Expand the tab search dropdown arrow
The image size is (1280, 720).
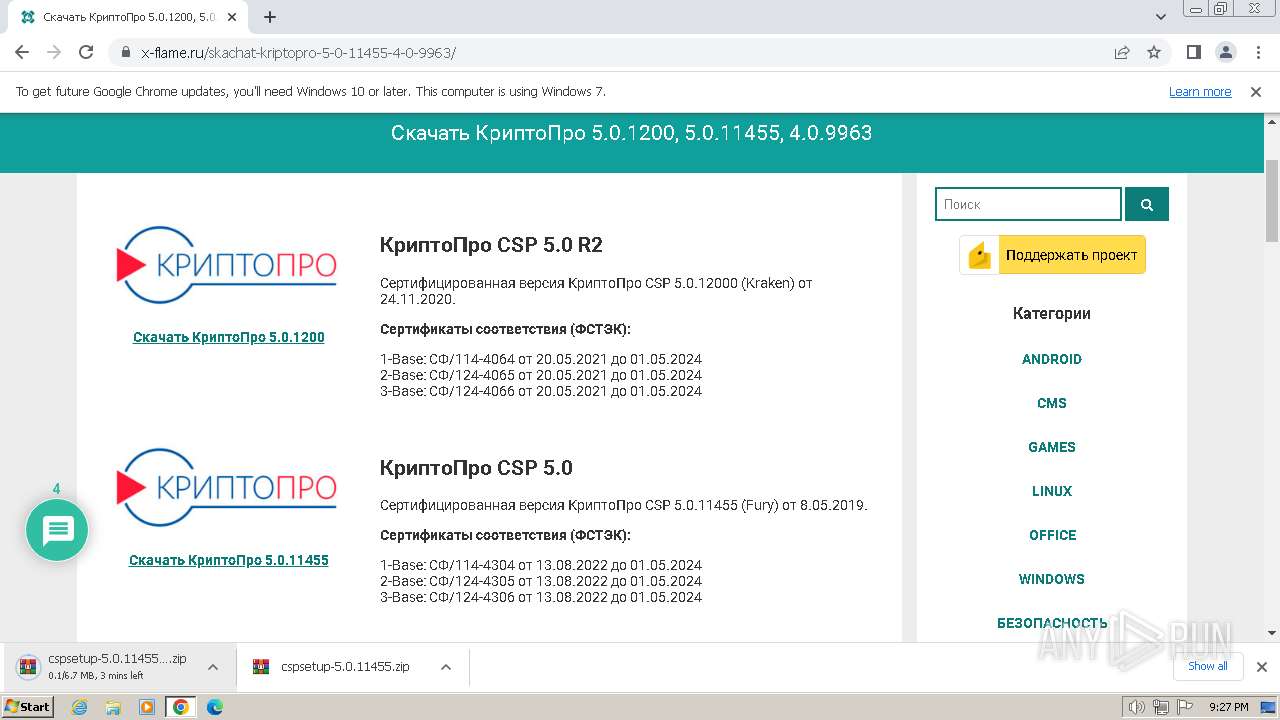(1161, 17)
